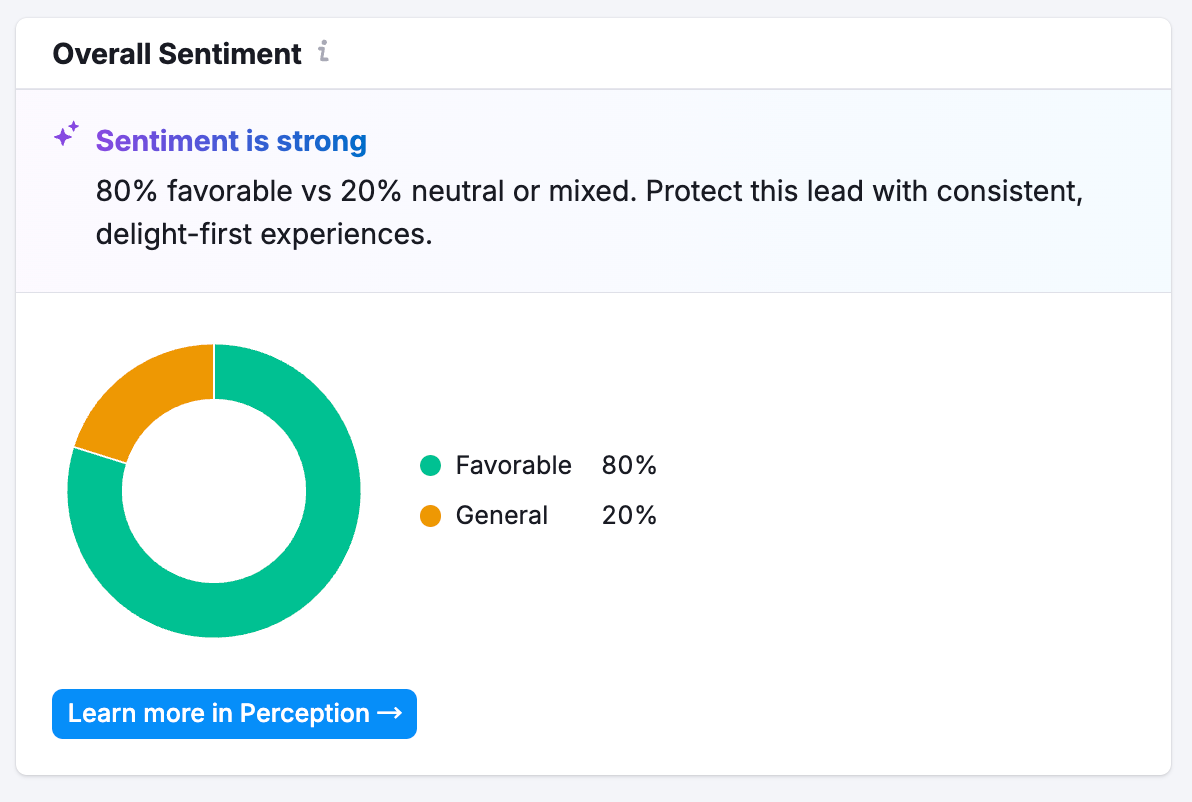Viewport: 1192px width, 802px height.
Task: Click the purple sparkle insight icon
Action: tap(66, 135)
